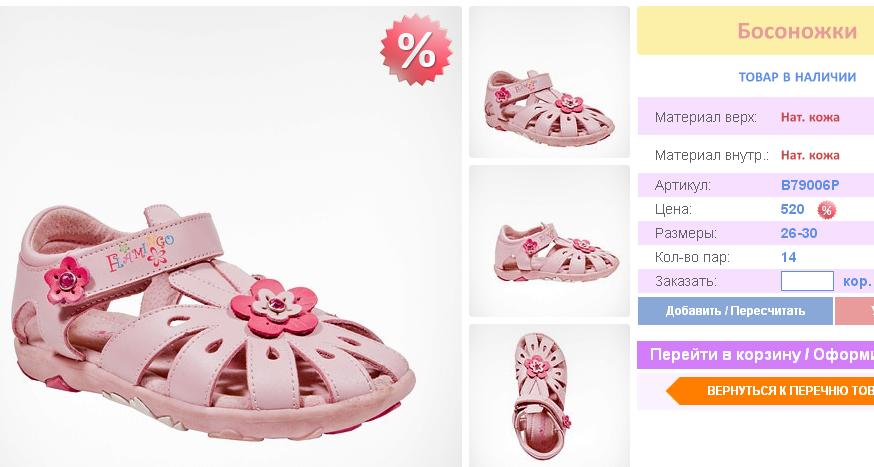Click Нат. кожа next to Материал внутр.

(810, 155)
